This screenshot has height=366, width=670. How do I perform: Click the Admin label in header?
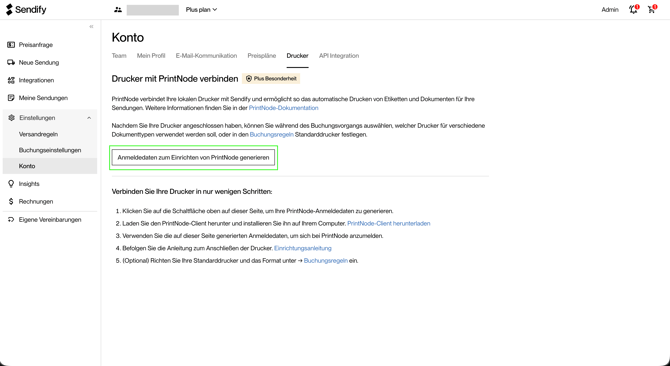tap(610, 9)
